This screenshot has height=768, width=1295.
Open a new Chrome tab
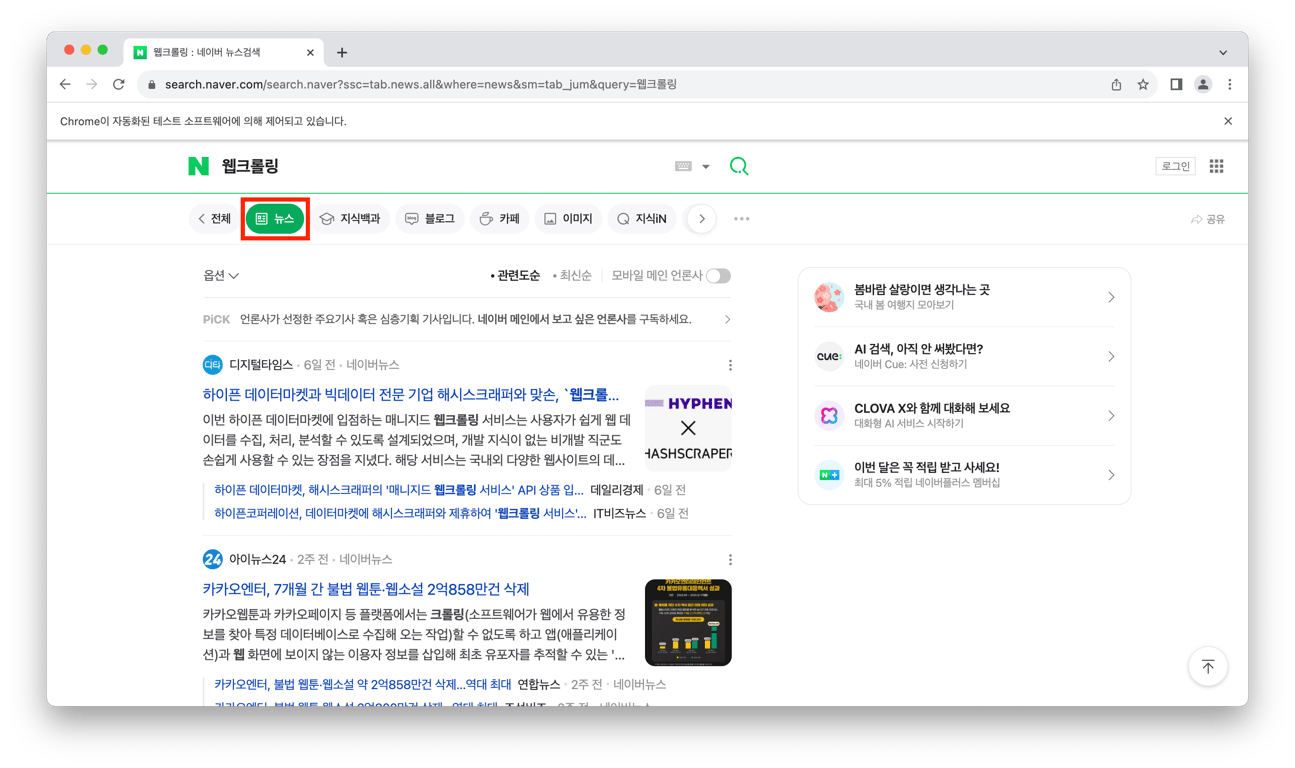tap(342, 53)
